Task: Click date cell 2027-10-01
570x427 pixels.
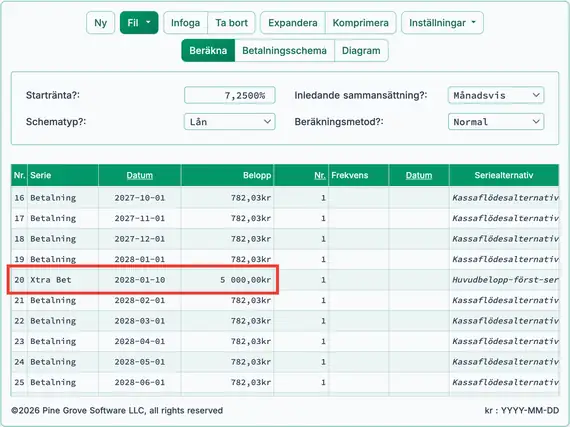Action: coord(140,198)
